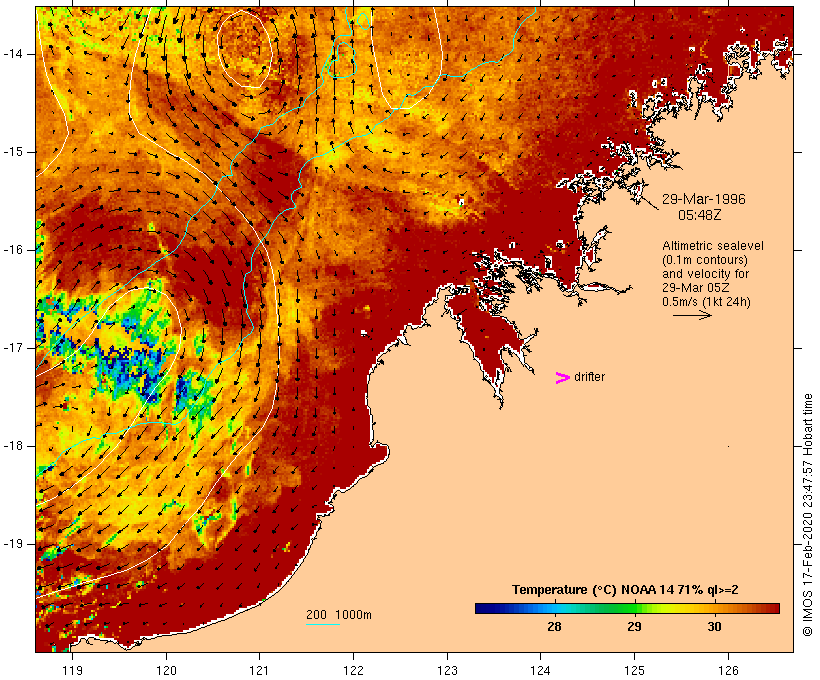Viewport: 820px width, 680px height.
Task: Click the "(0.1m contours)" text line
Action: click(x=705, y=260)
